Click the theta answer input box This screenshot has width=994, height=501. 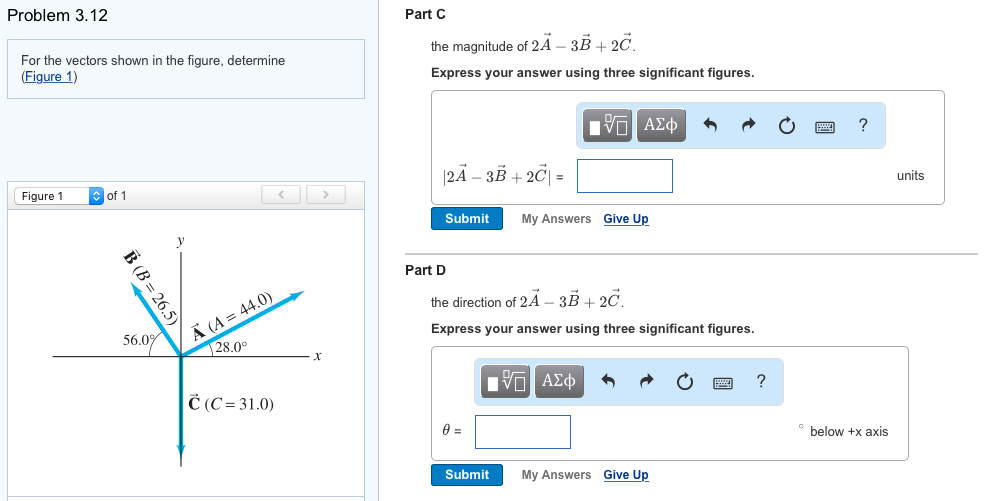pos(522,432)
